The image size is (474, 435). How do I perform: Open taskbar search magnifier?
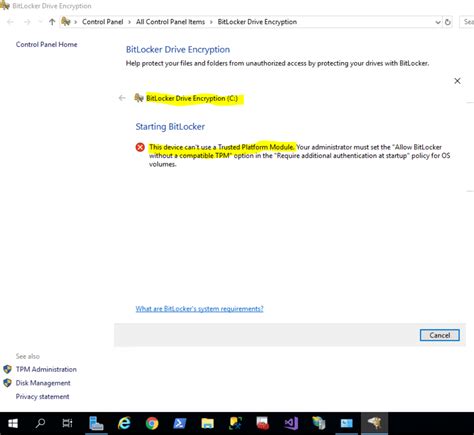click(40, 423)
